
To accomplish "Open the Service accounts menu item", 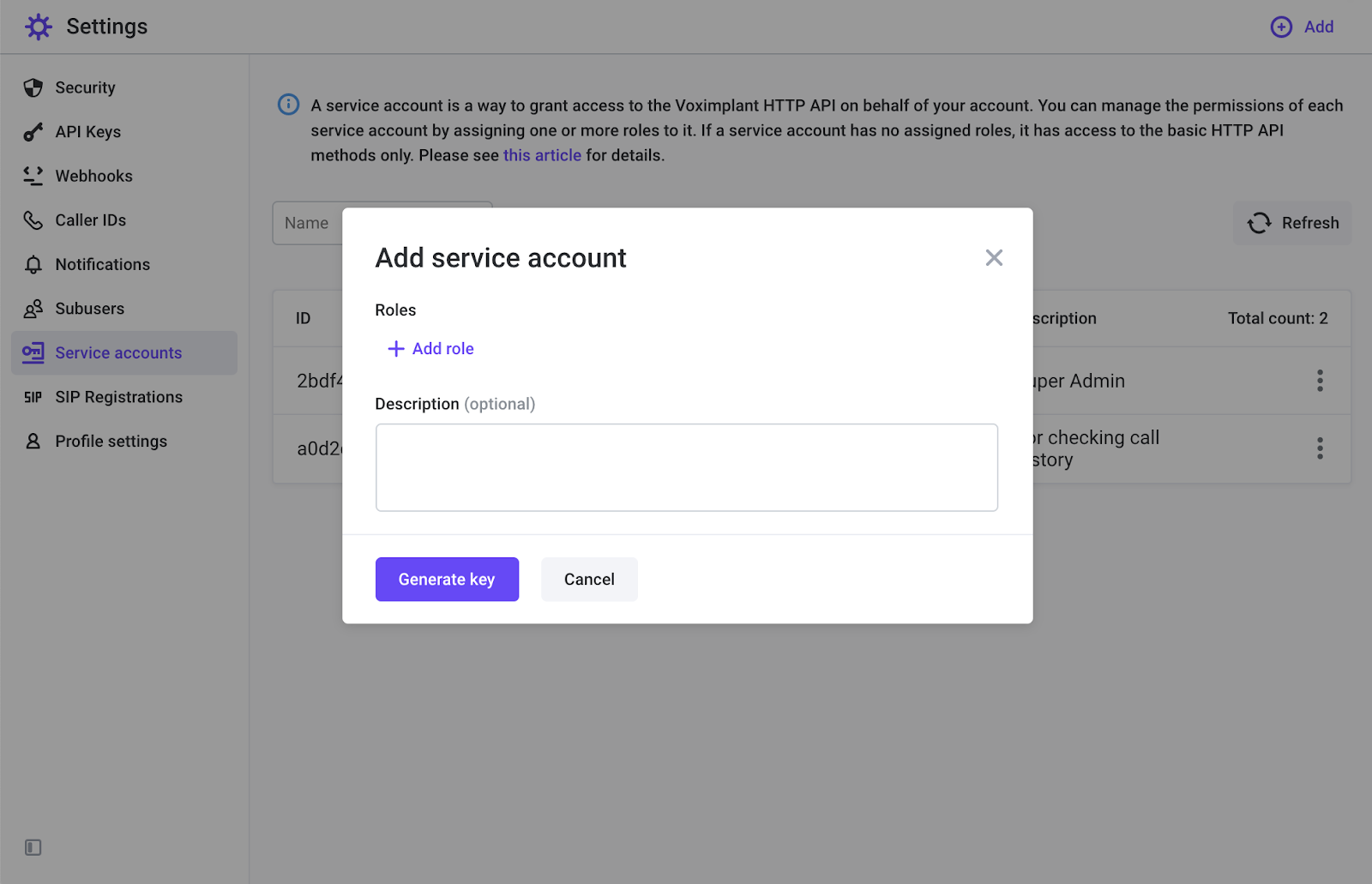I will point(124,353).
